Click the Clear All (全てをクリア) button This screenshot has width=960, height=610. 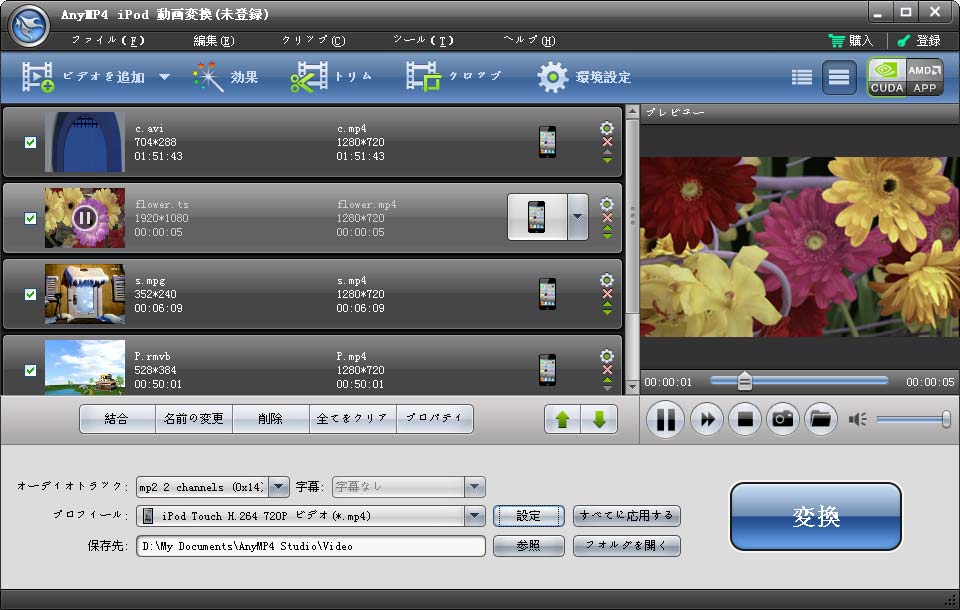tap(353, 419)
